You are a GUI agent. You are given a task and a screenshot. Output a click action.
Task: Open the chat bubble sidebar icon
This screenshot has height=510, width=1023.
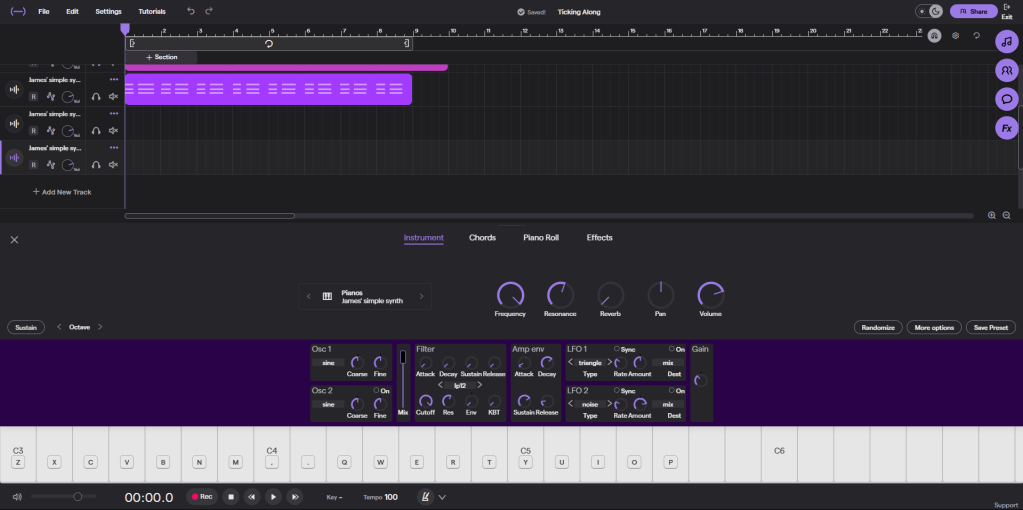1006,99
